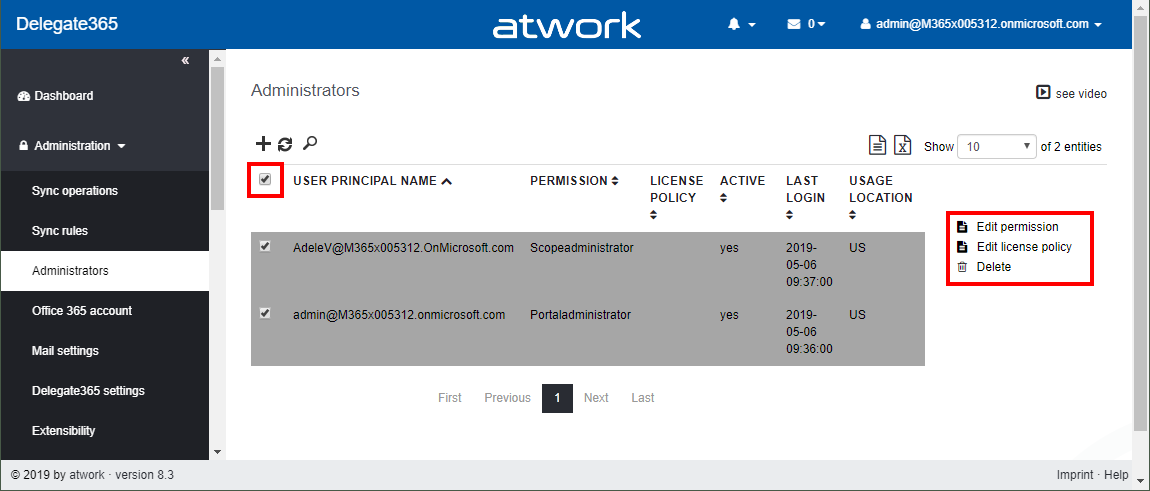The height and width of the screenshot is (491, 1150).
Task: Sort by Active column header
Action: 742,189
